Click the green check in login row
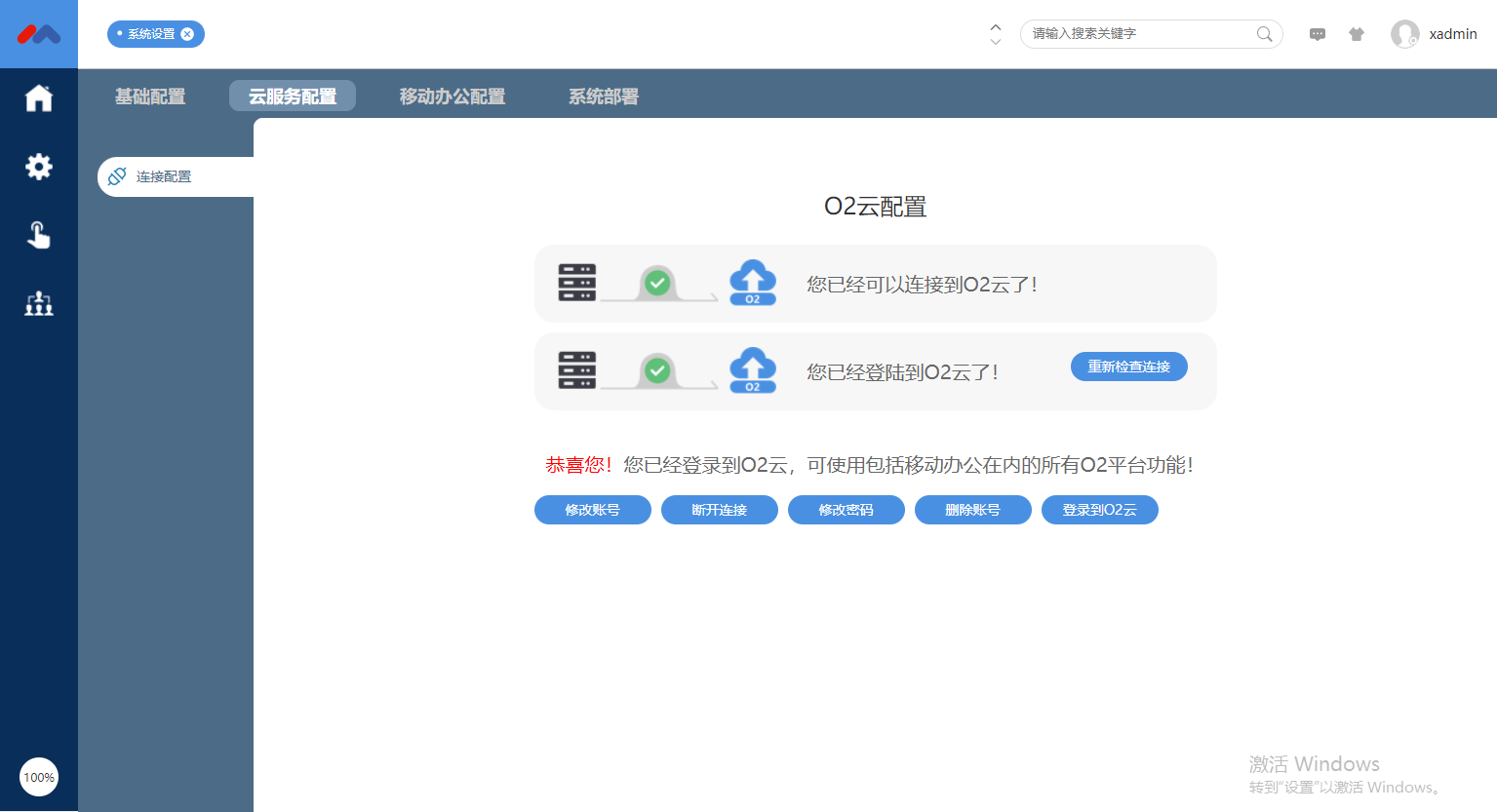This screenshot has width=1497, height=812. [657, 371]
